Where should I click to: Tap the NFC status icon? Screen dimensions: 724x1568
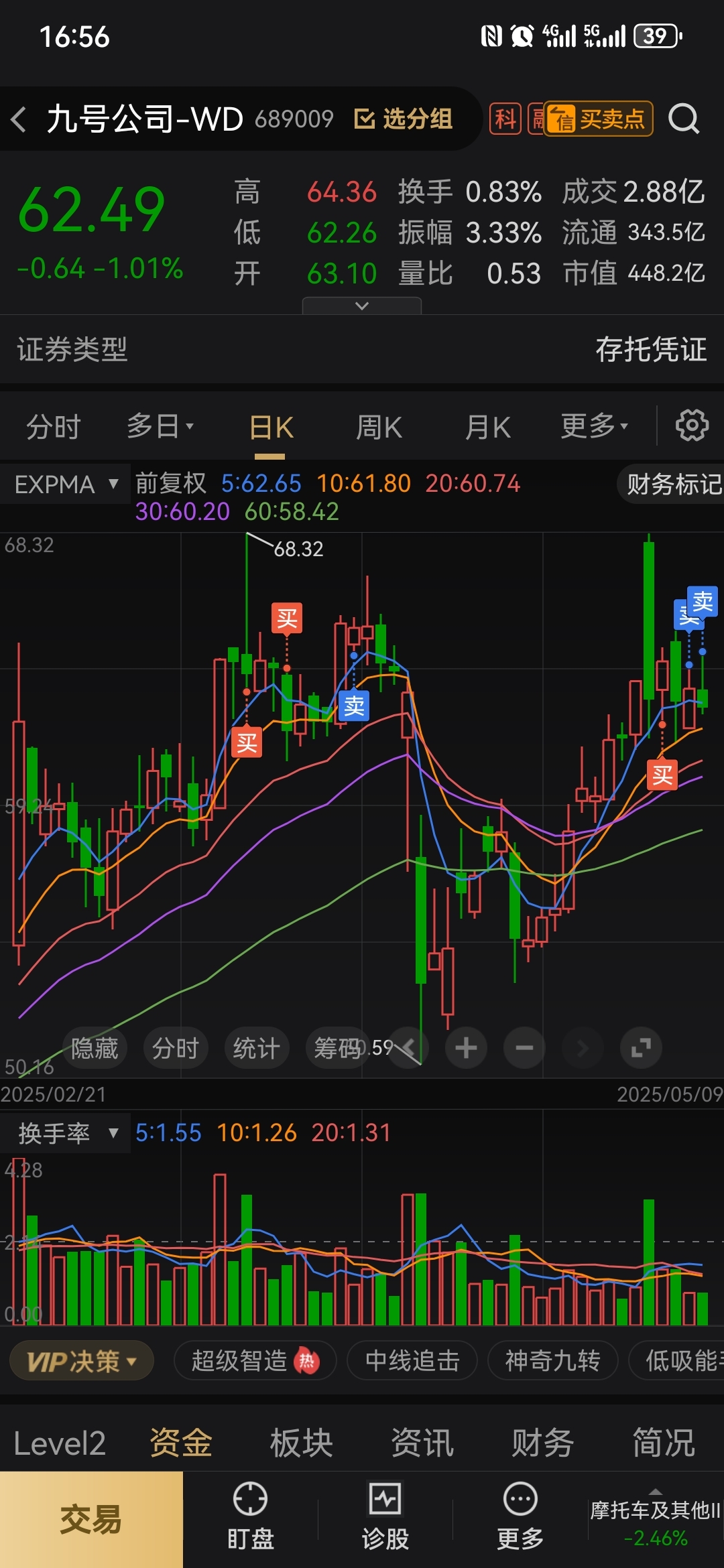coord(491,36)
